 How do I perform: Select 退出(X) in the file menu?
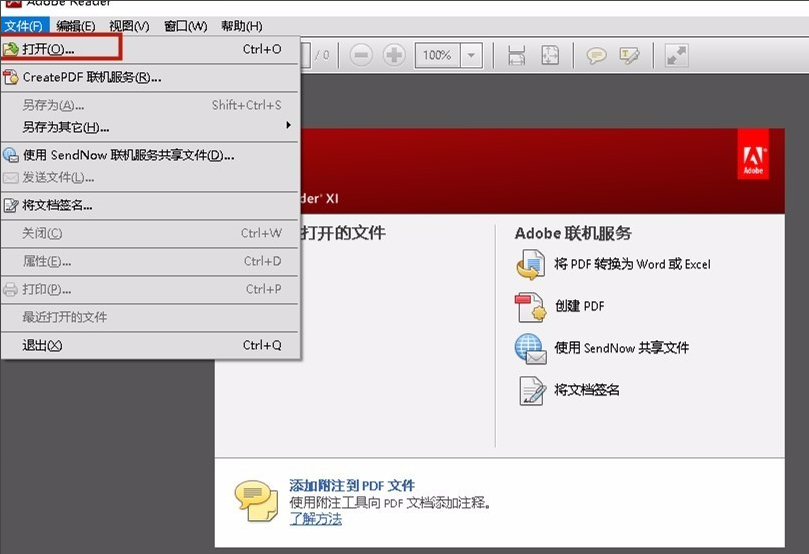tap(42, 345)
